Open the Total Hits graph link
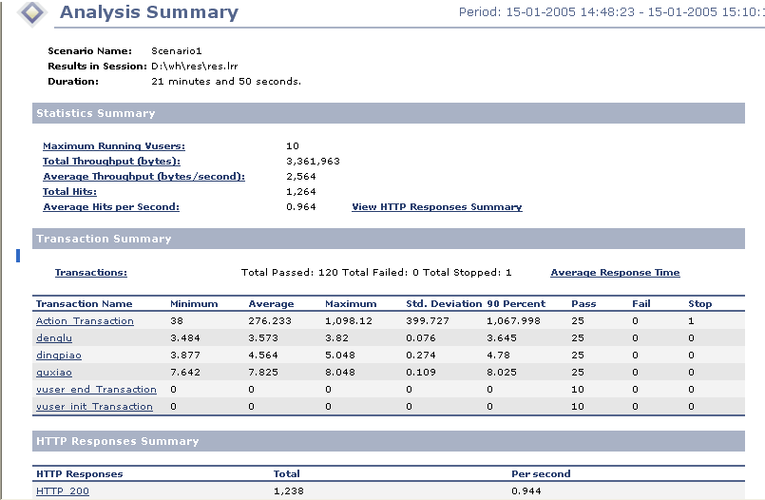Viewport: 765px width, 500px height. [69, 191]
